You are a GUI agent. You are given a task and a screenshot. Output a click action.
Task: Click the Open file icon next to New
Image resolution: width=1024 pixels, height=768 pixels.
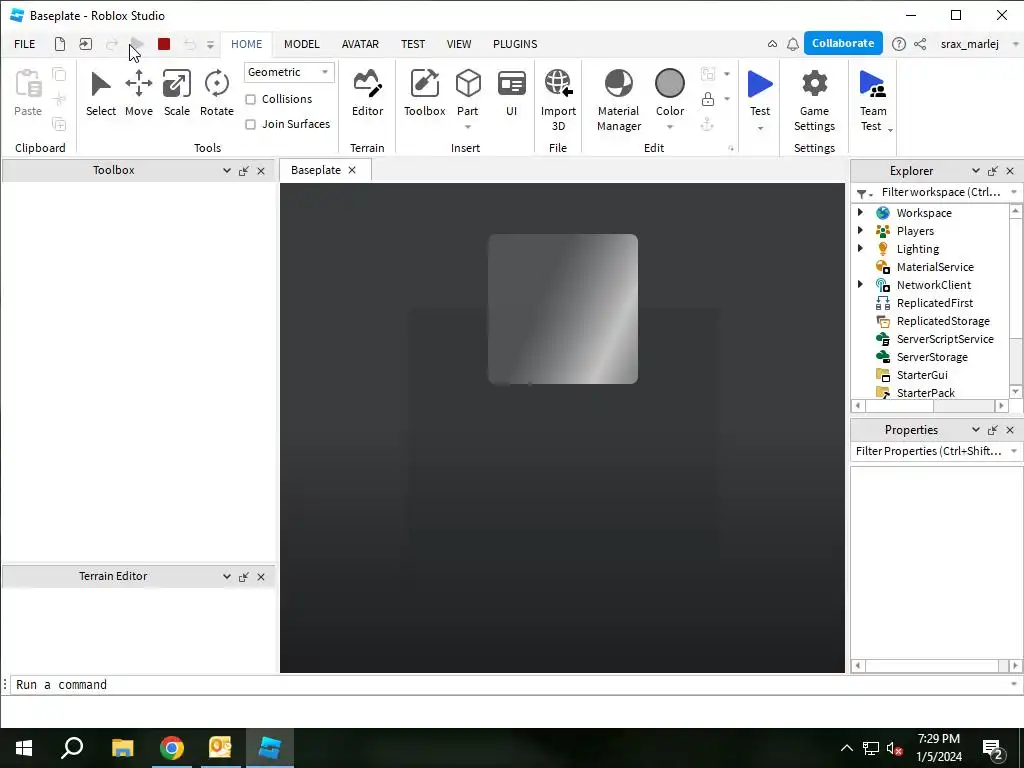pyautogui.click(x=86, y=44)
